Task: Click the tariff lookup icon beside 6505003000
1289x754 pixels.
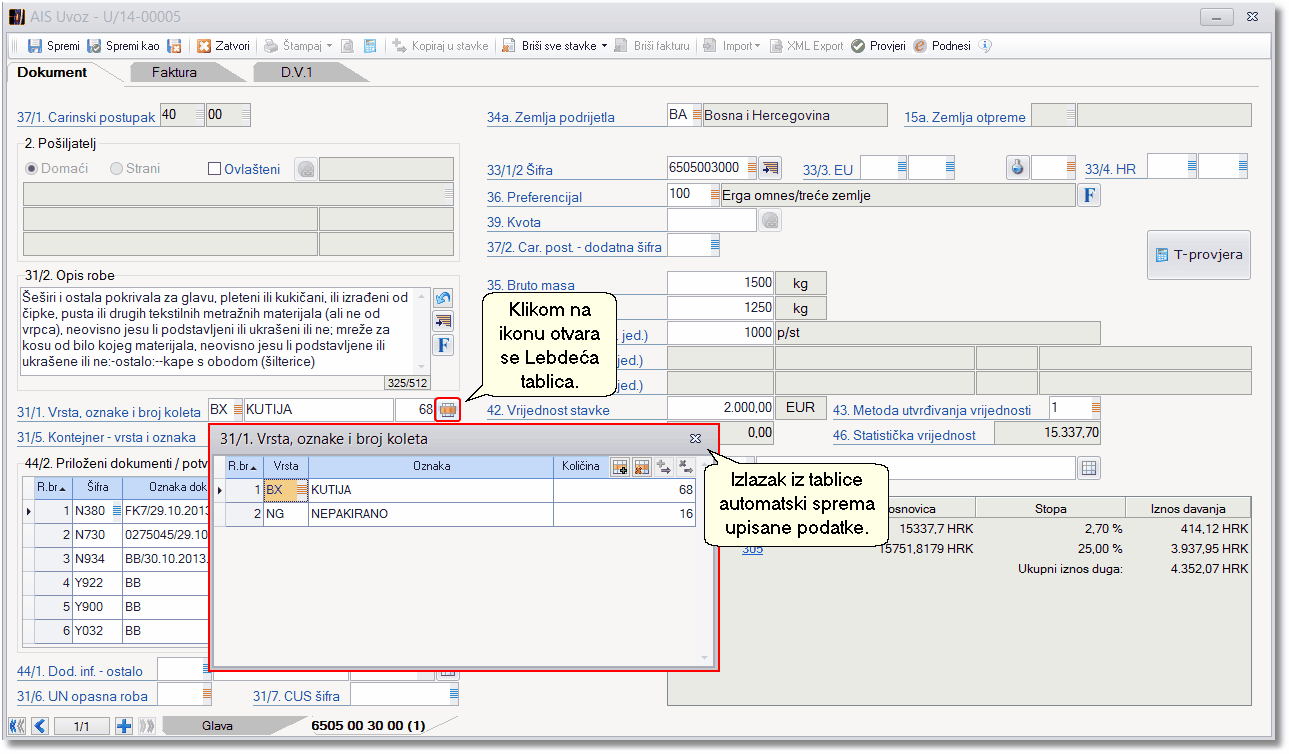Action: [770, 167]
